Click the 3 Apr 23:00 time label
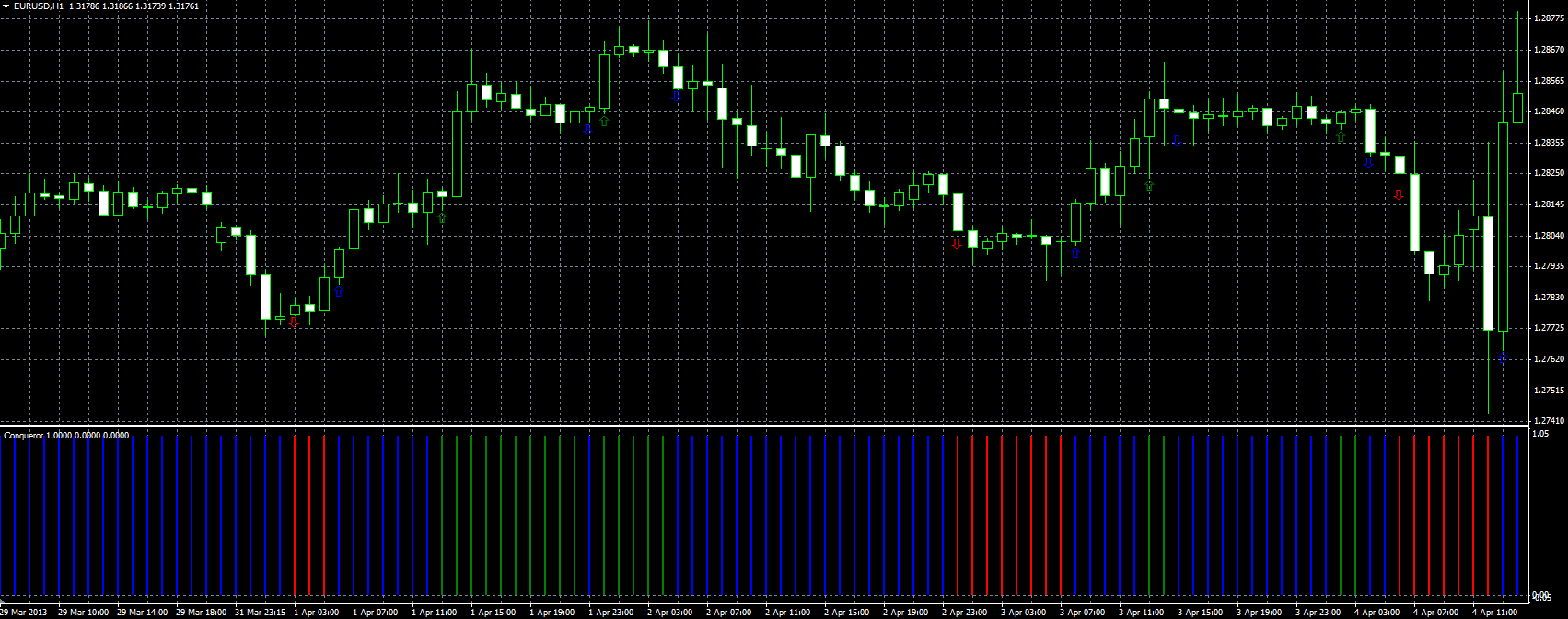Screen dimensions: 1568x619 pos(1318,612)
